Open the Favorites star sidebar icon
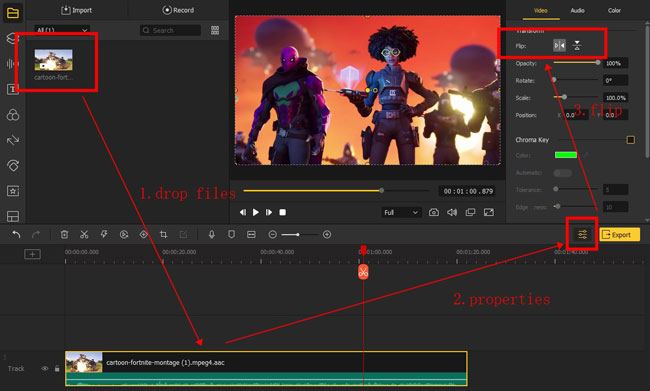 click(x=12, y=191)
